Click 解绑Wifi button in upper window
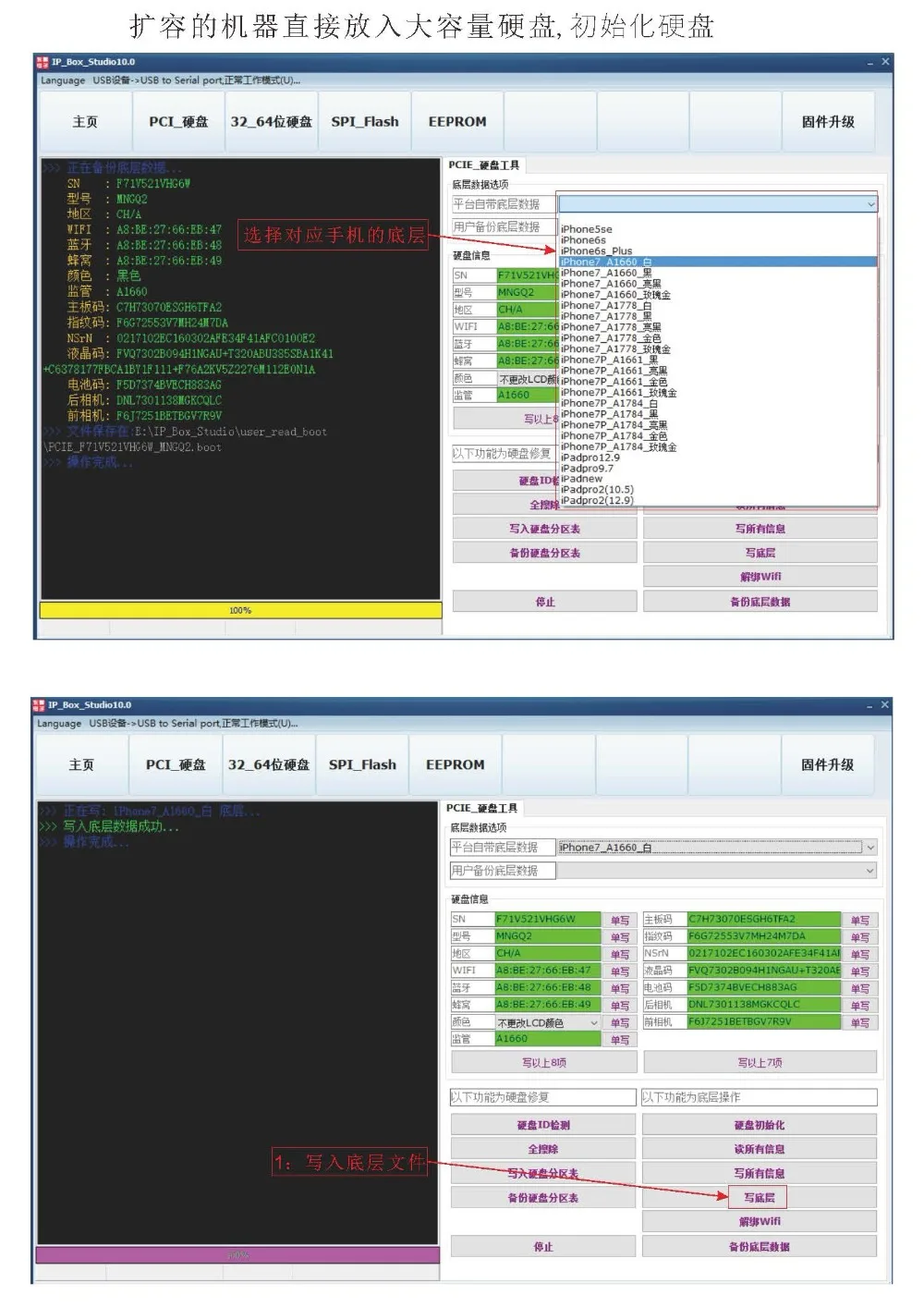 (x=760, y=577)
